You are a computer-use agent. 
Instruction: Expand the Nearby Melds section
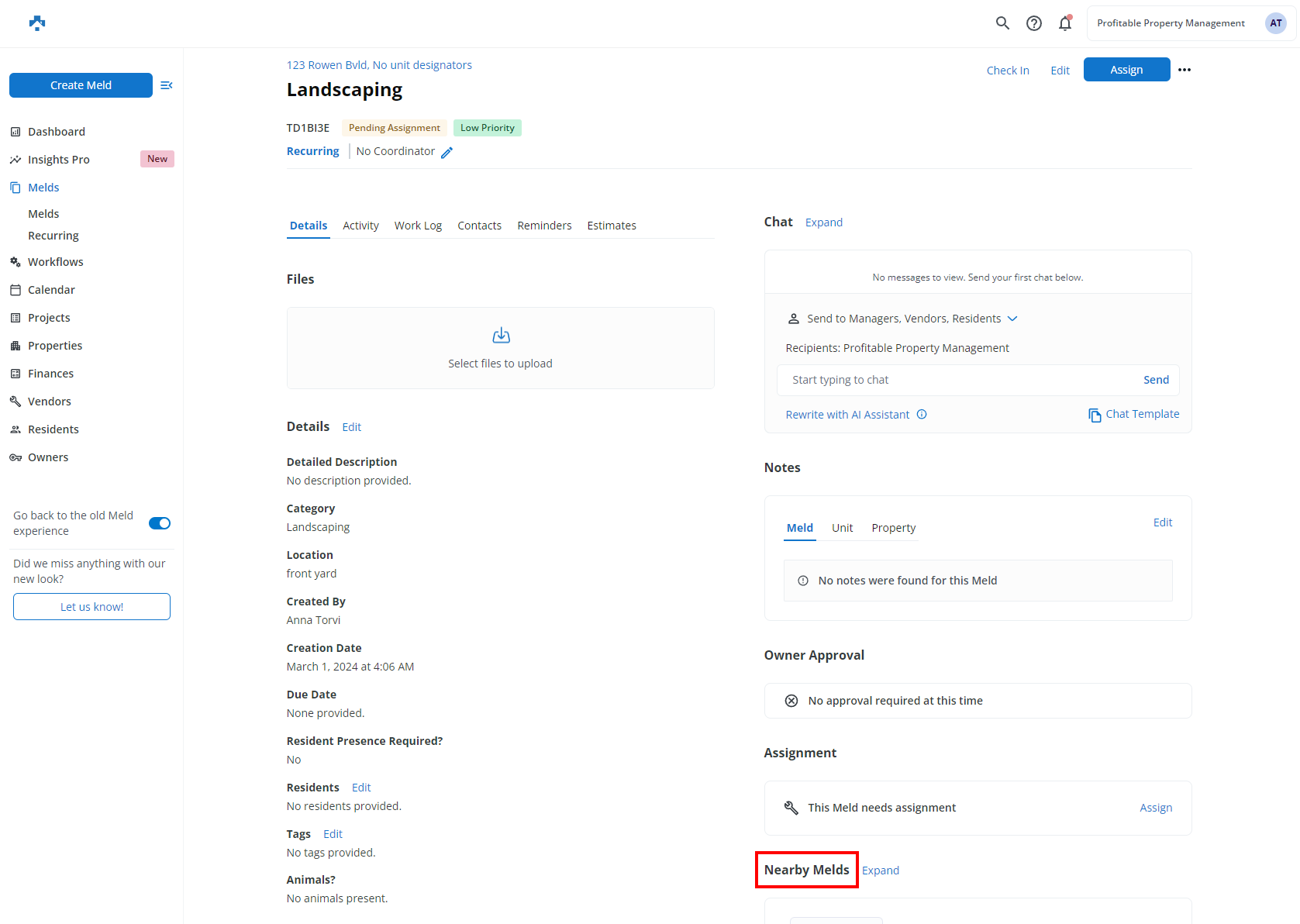(x=880, y=871)
